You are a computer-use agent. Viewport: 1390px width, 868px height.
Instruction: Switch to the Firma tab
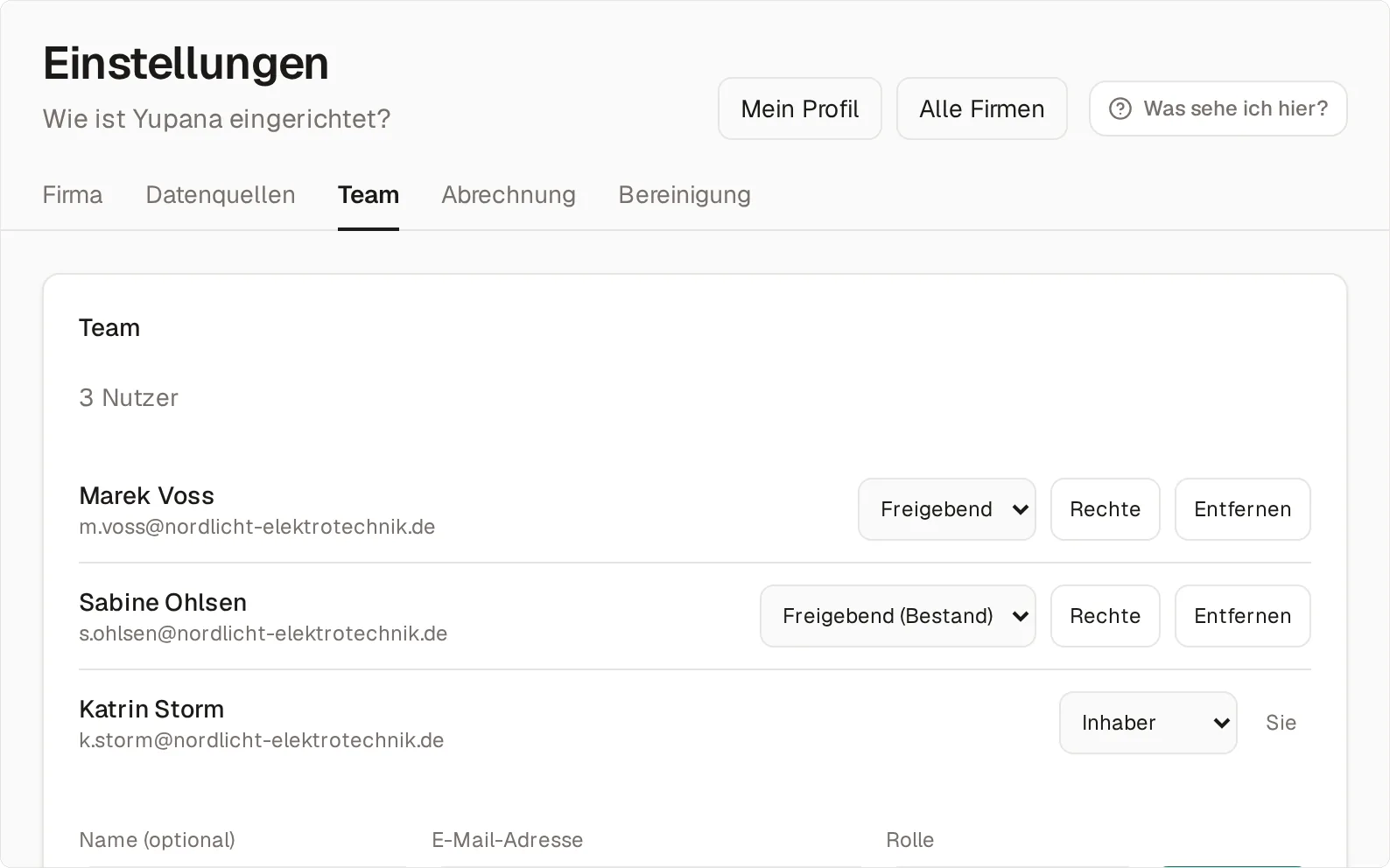click(x=73, y=194)
